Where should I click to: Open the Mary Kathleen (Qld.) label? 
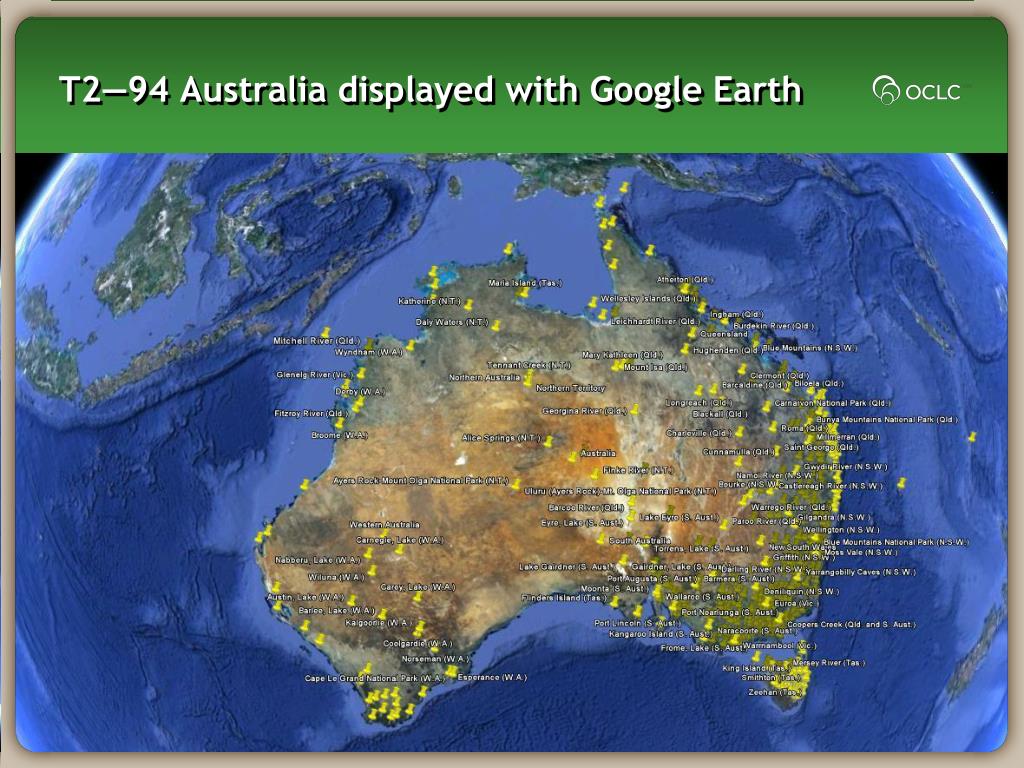(622, 355)
